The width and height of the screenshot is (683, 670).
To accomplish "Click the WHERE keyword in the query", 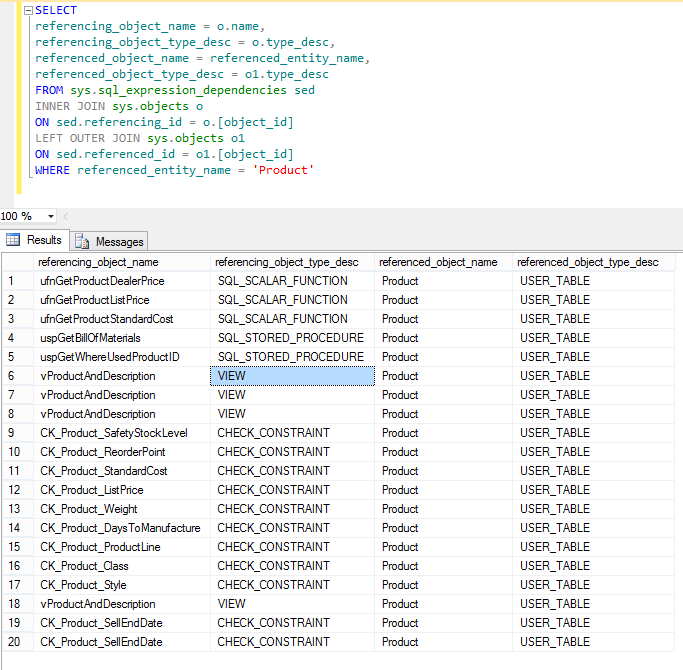I will pyautogui.click(x=52, y=170).
